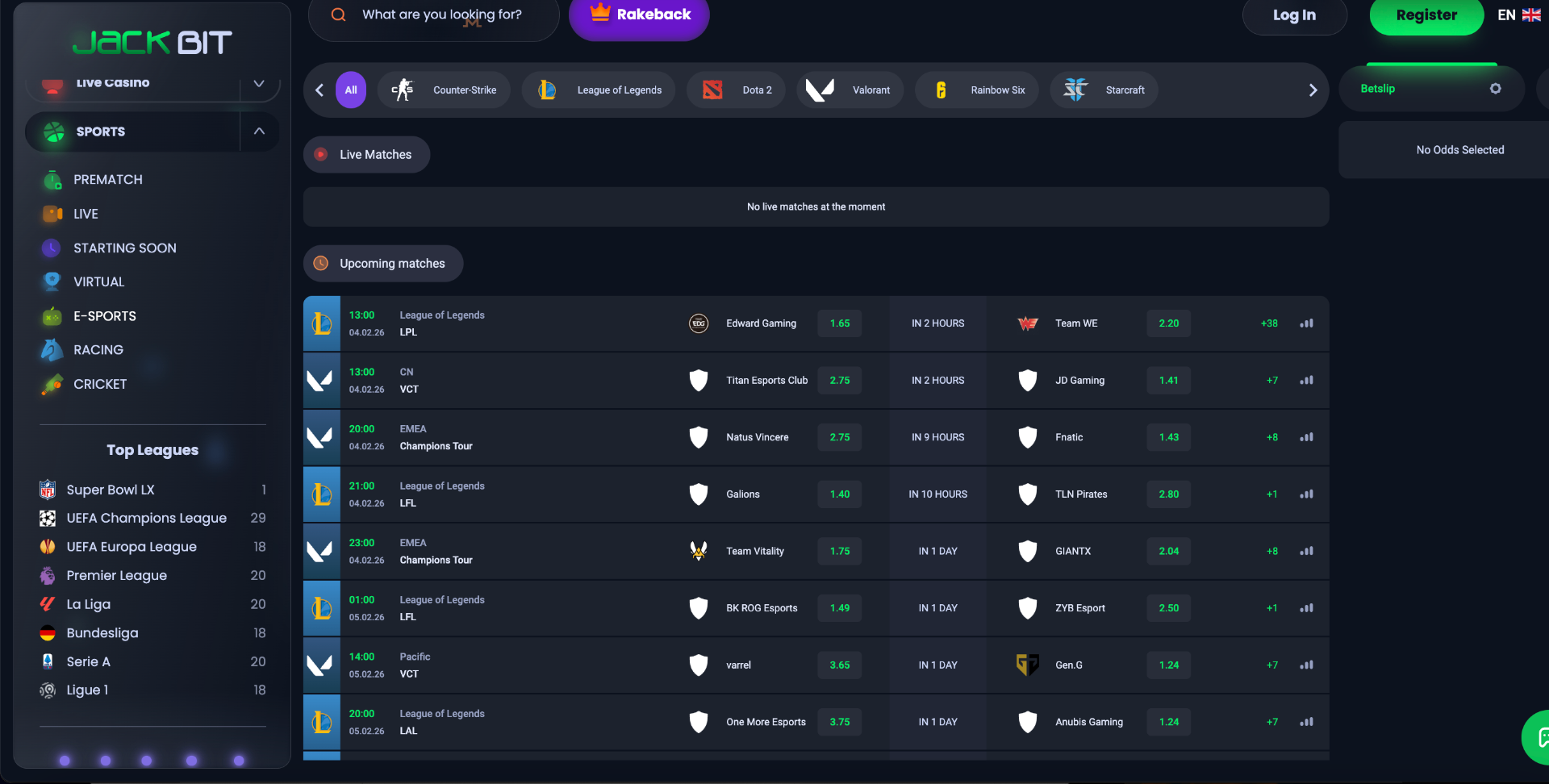Screen dimensions: 1549x784
Task: Collapse the SPORTS section chevron
Action: pyautogui.click(x=259, y=131)
